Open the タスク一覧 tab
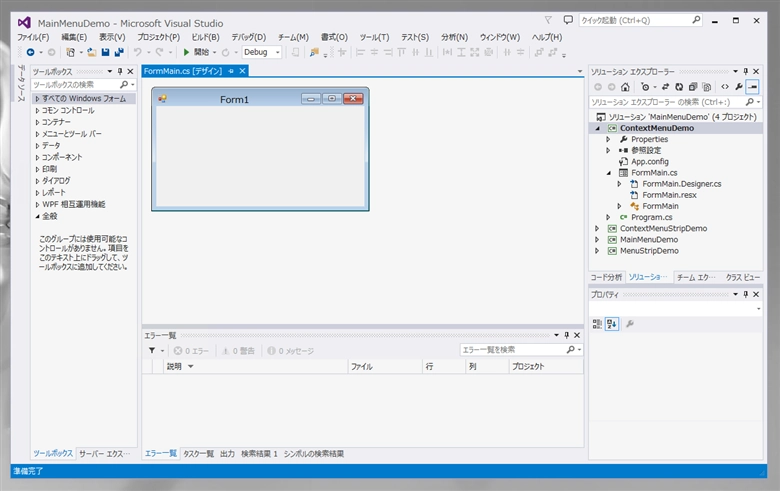 [x=198, y=454]
